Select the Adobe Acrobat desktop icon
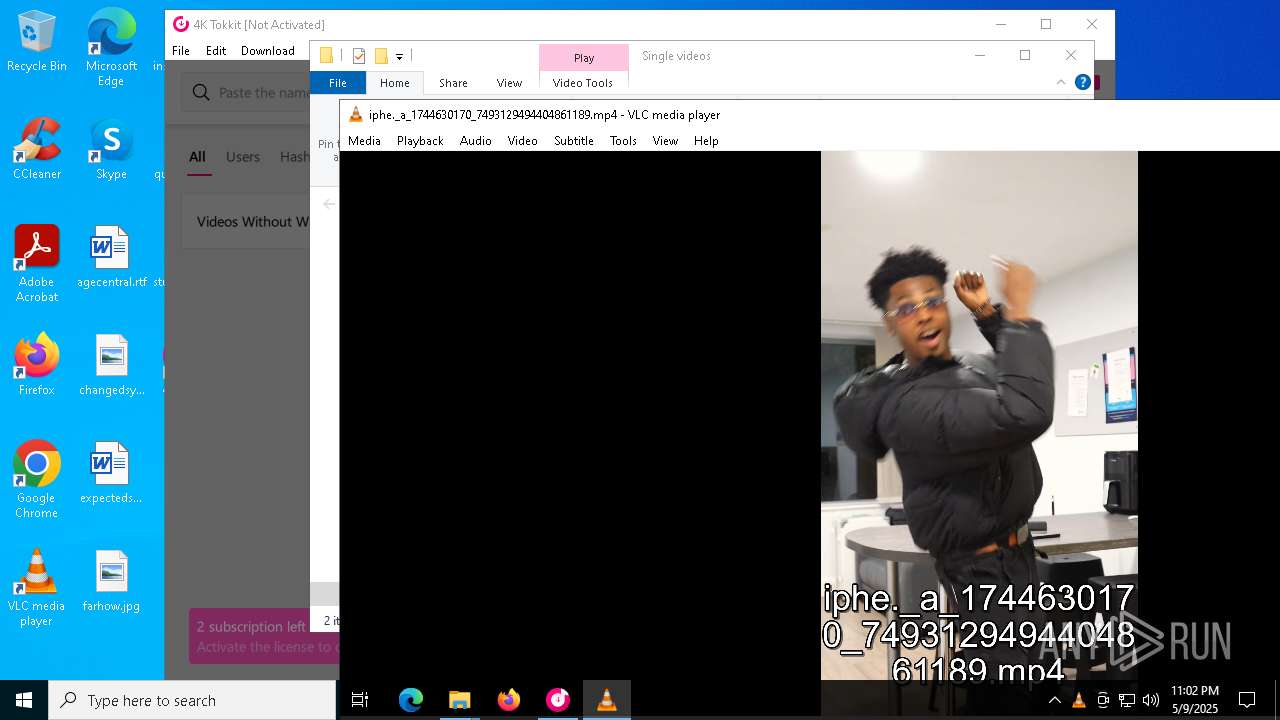1280x720 pixels. 37,264
